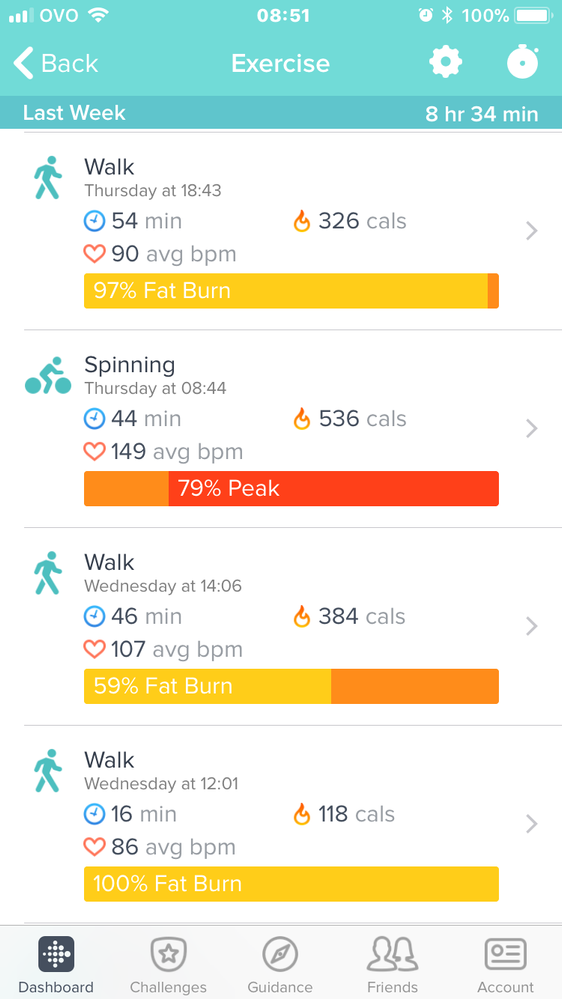Tap the 79% Peak heart zone bar
This screenshot has width=562, height=999.
pyautogui.click(x=291, y=489)
